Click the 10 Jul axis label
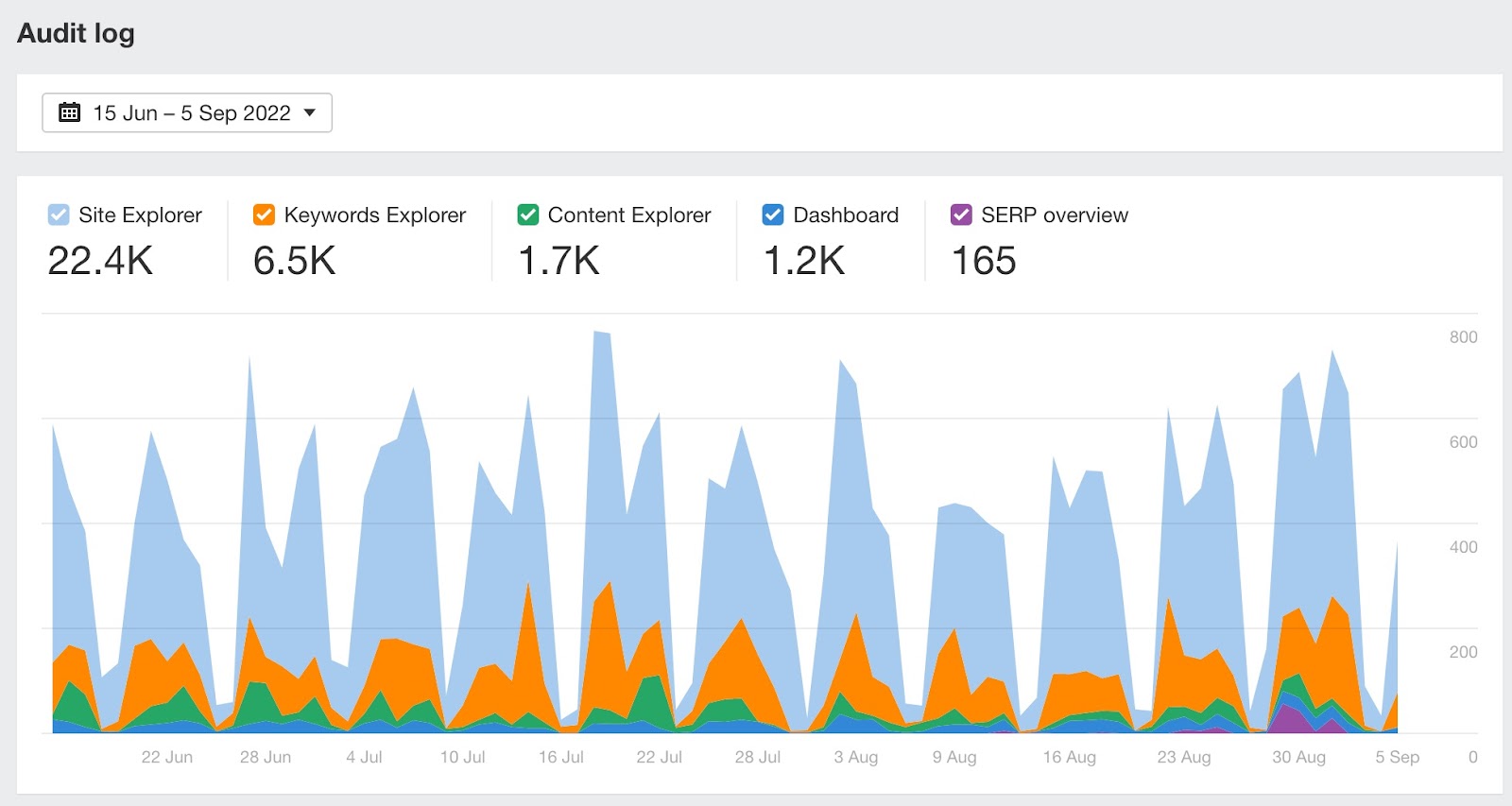The width and height of the screenshot is (1512, 806). pos(462,757)
